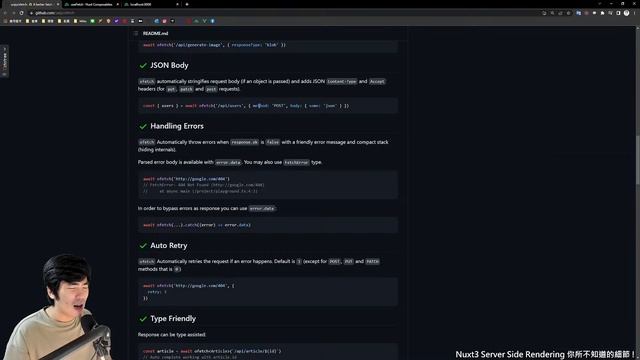Open the blue round bookmark icon
The width and height of the screenshot is (640, 360).
pyautogui.click(x=212, y=21)
